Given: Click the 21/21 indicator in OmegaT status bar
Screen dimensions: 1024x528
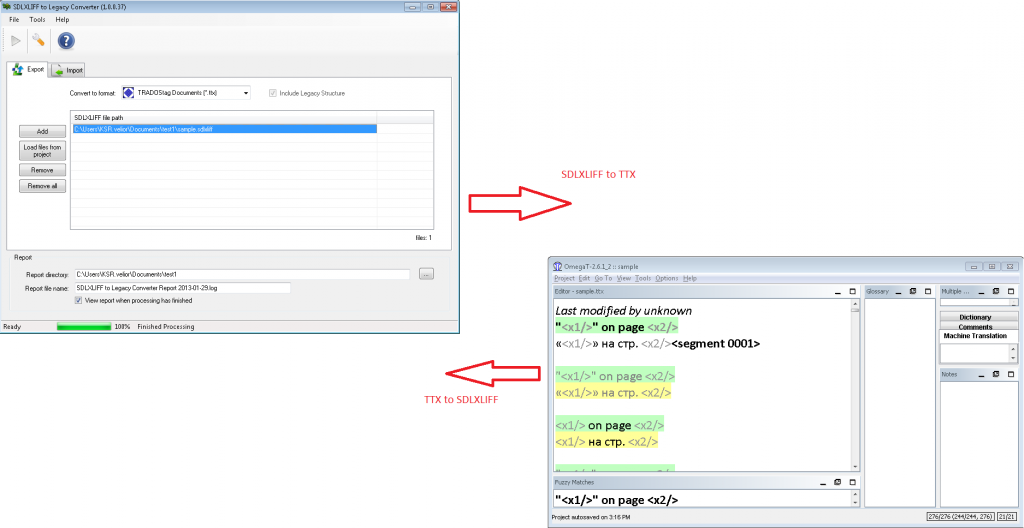Looking at the screenshot, I should coord(1006,517).
